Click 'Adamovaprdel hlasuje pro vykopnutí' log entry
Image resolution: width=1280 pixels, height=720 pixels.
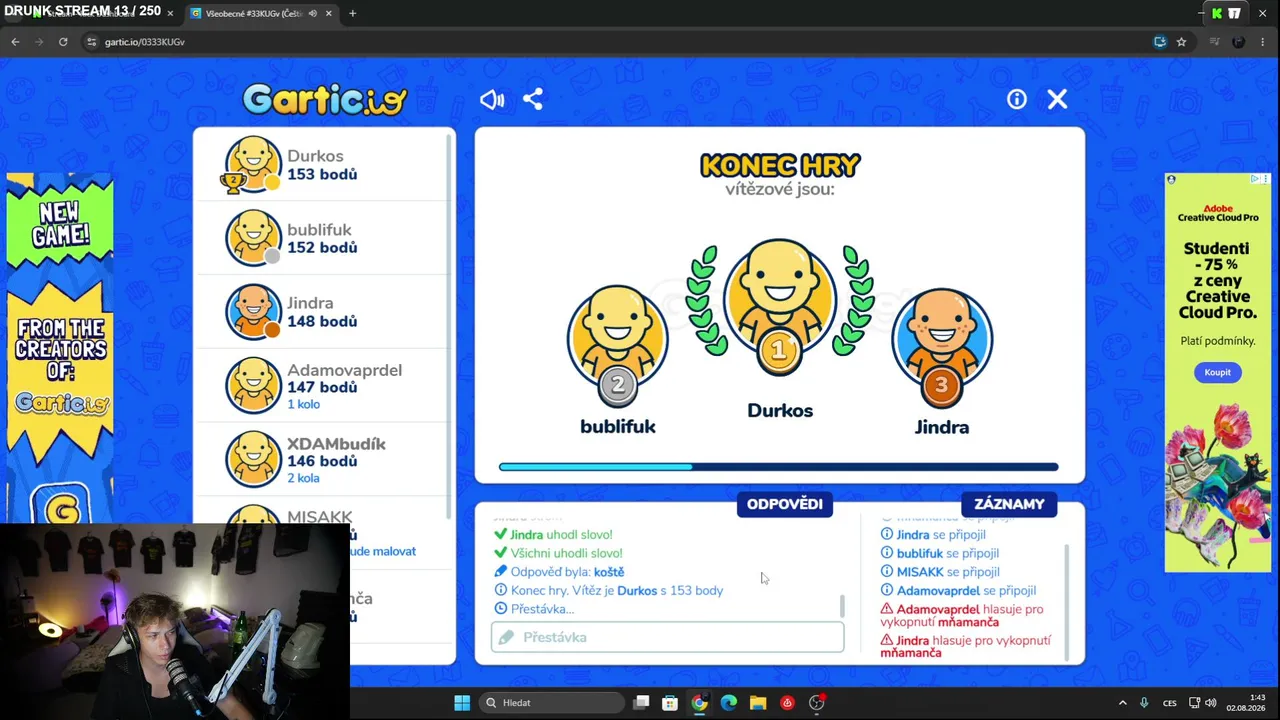(962, 615)
